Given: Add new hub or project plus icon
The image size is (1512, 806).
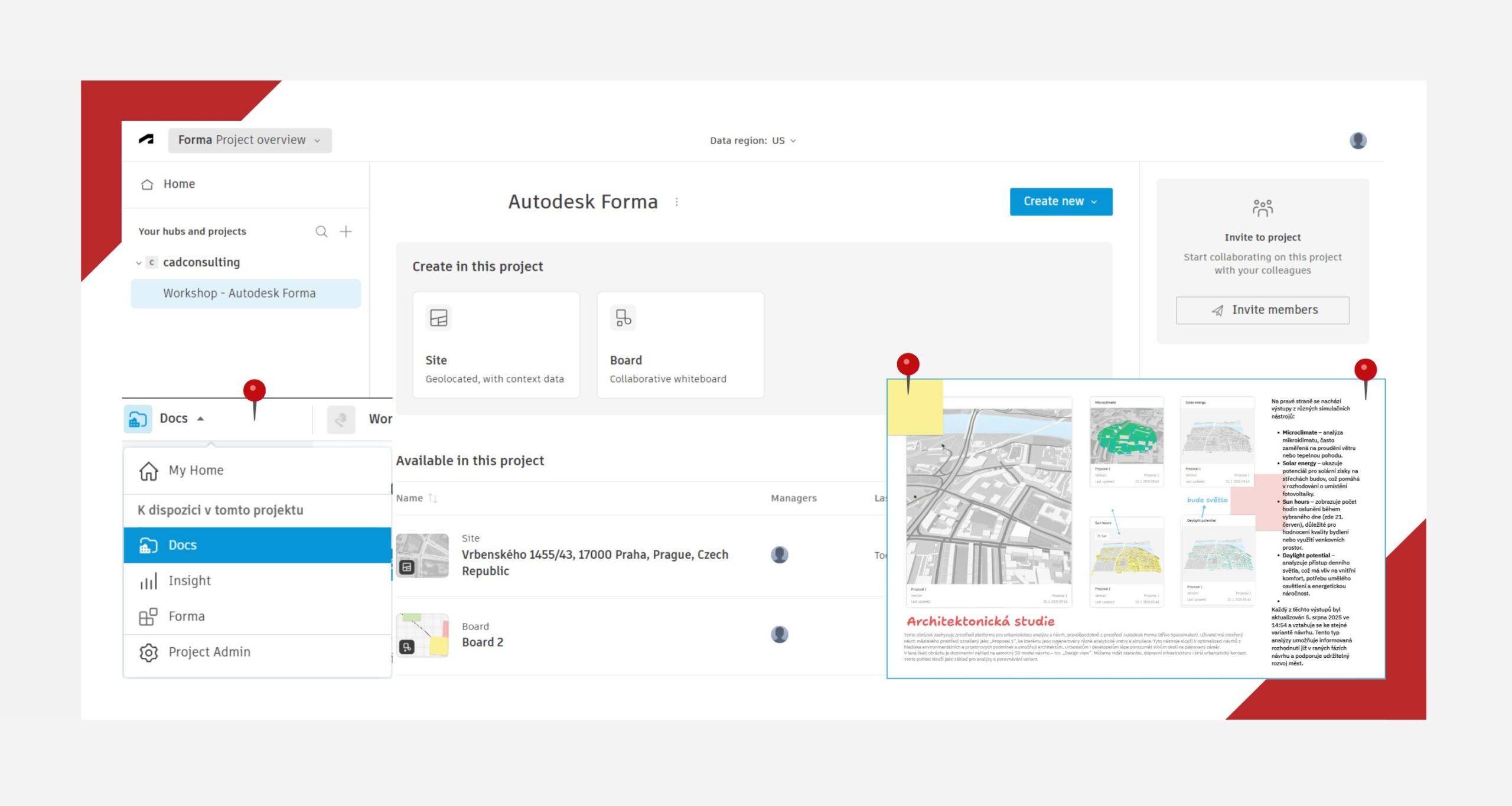Looking at the screenshot, I should tap(346, 231).
